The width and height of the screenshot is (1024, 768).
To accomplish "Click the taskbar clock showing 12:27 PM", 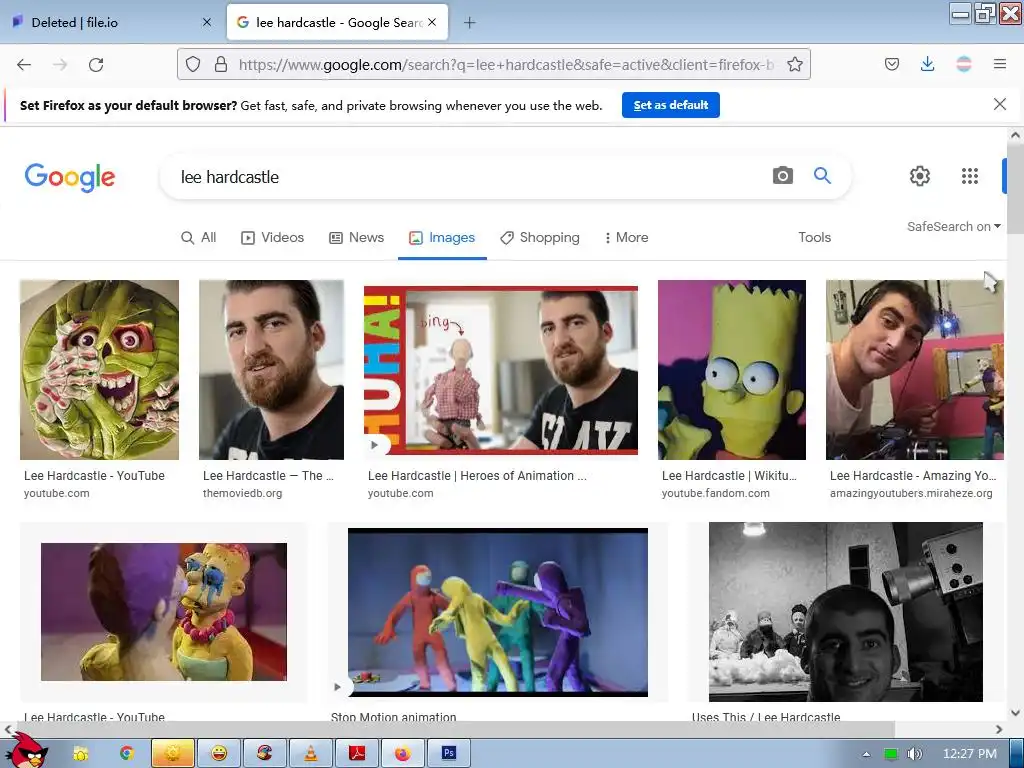I will click(x=970, y=754).
